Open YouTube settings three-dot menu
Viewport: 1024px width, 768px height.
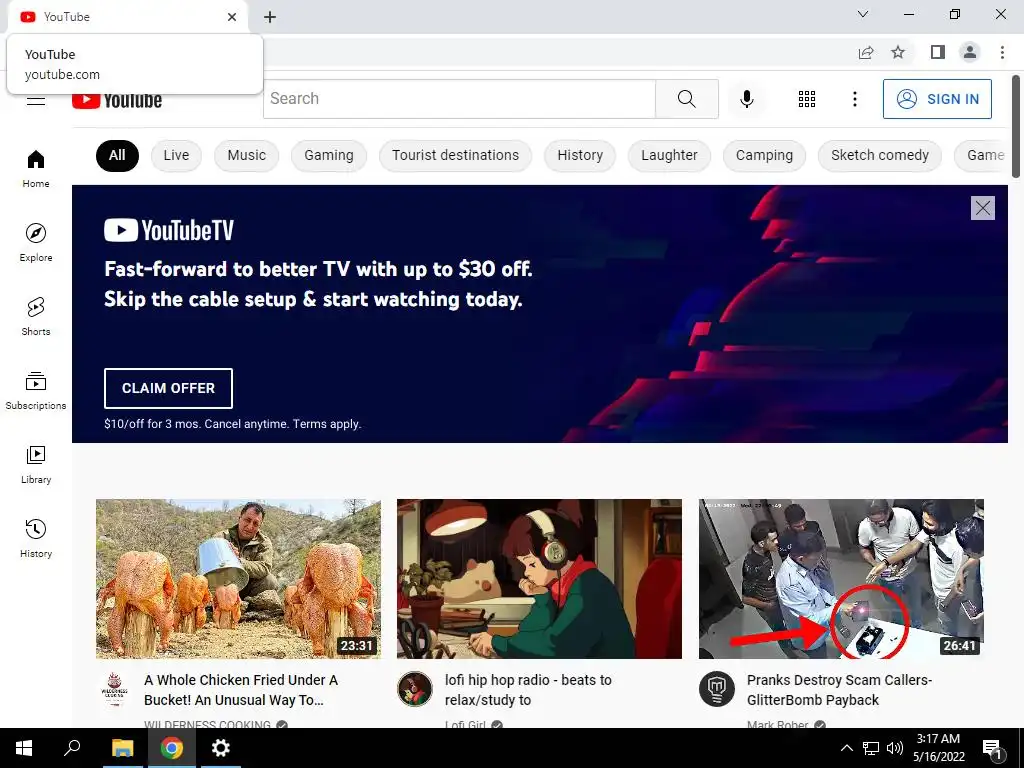(854, 99)
